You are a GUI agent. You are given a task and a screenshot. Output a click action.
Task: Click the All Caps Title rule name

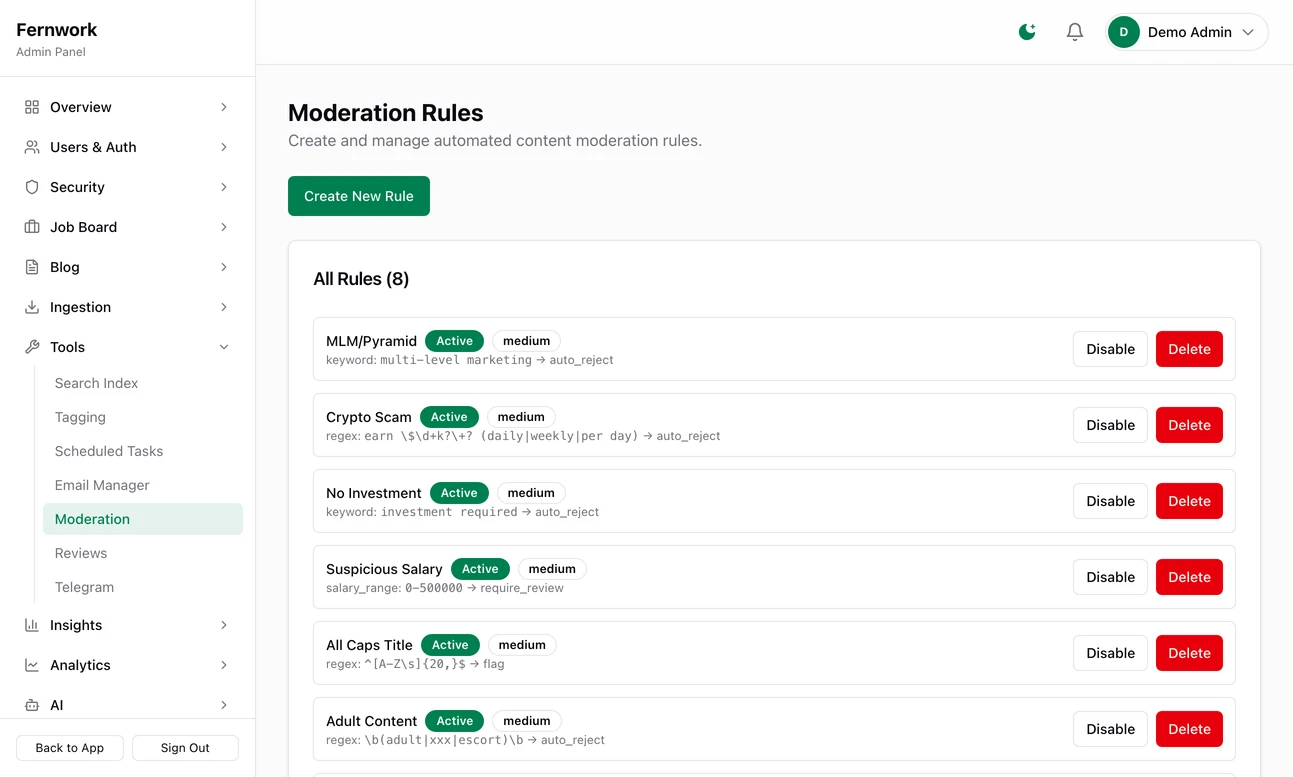point(369,645)
